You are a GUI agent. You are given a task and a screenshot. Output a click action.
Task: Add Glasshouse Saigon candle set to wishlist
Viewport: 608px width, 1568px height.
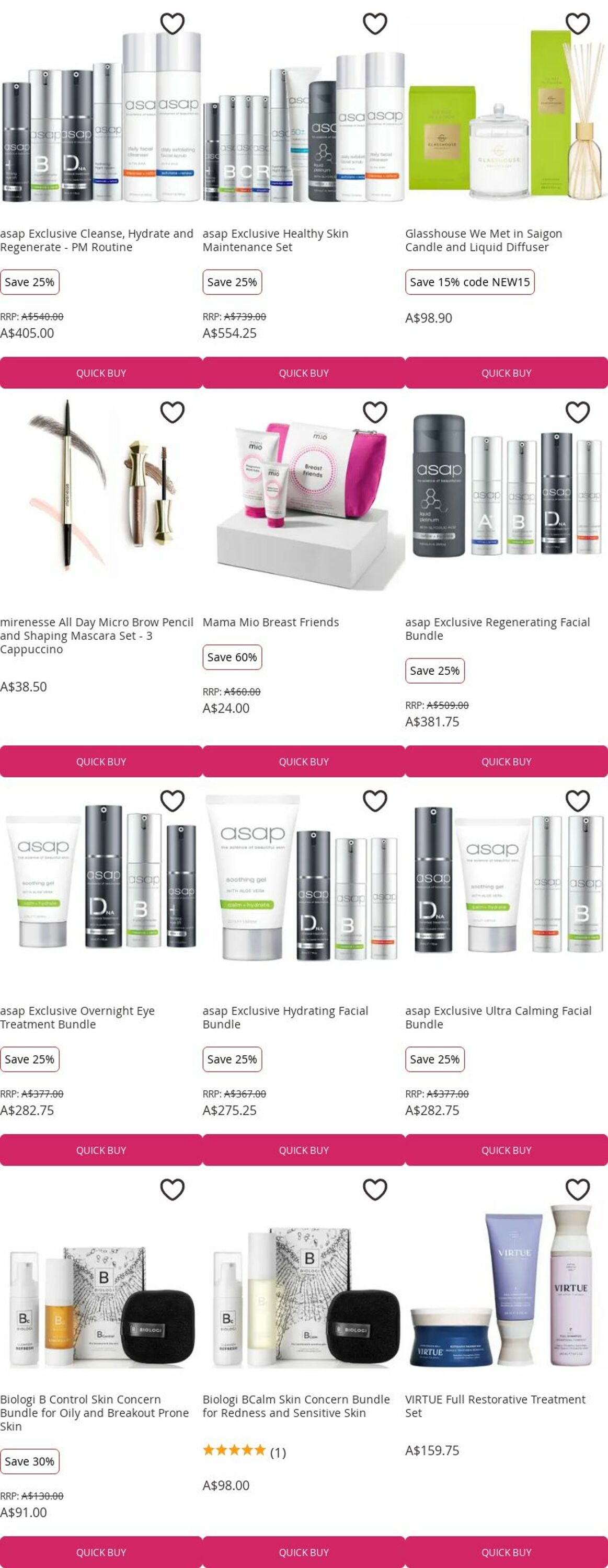(578, 24)
